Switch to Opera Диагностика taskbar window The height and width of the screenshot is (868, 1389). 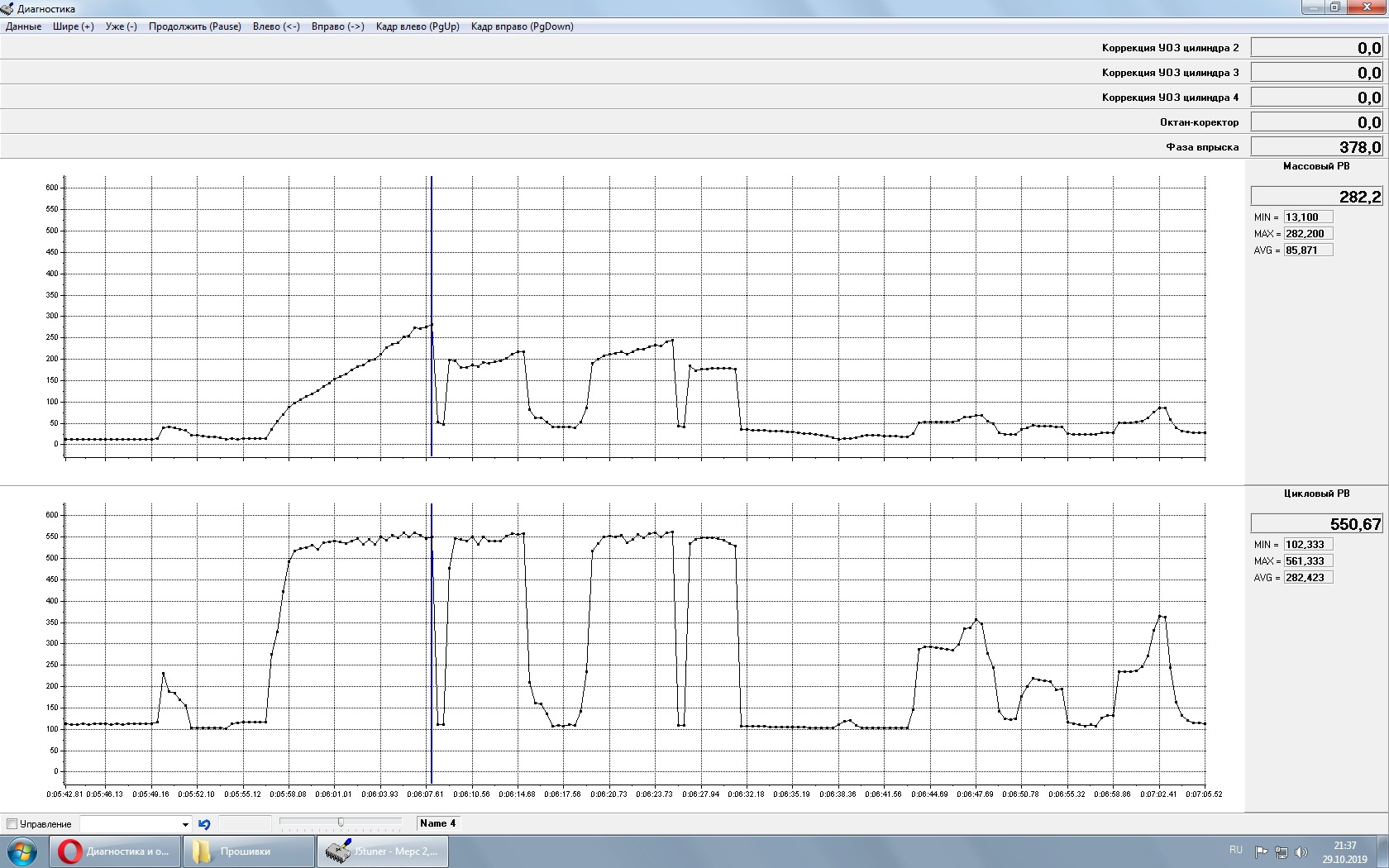pyautogui.click(x=115, y=851)
